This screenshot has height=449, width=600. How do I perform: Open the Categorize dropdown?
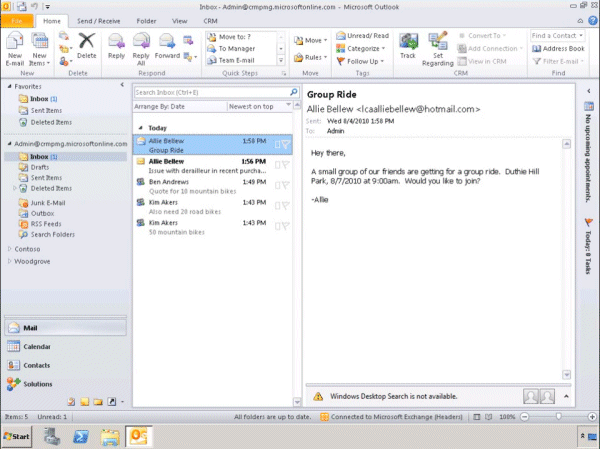(x=360, y=49)
